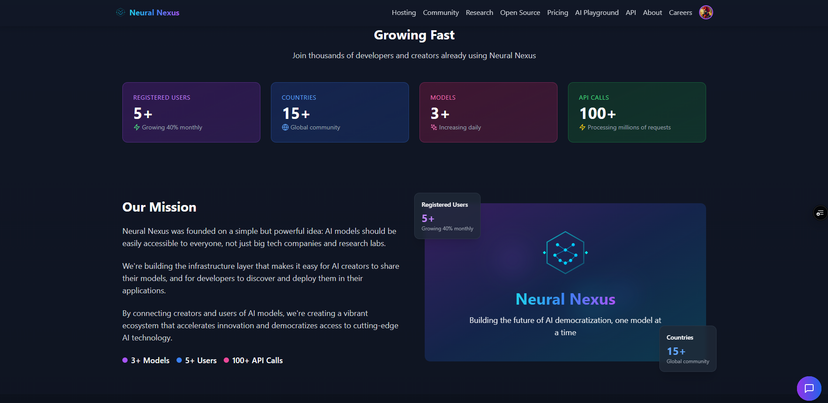This screenshot has height=403, width=828.
Task: Click the Join thousands of developers subtitle
Action: [x=414, y=55]
